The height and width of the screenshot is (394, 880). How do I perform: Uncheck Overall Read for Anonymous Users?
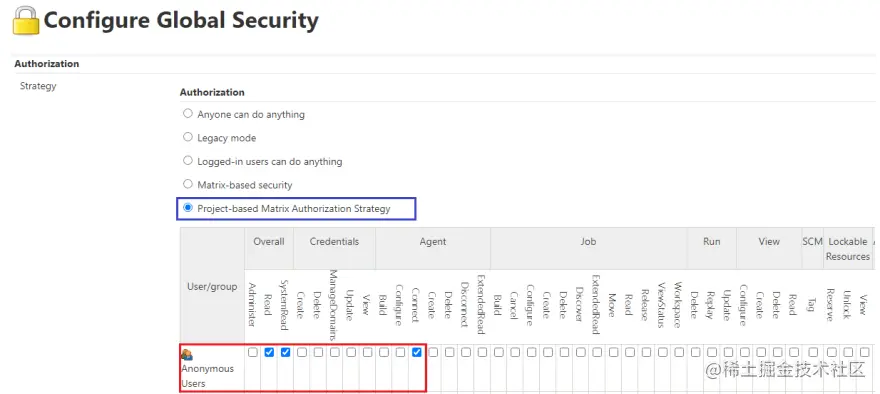(269, 352)
